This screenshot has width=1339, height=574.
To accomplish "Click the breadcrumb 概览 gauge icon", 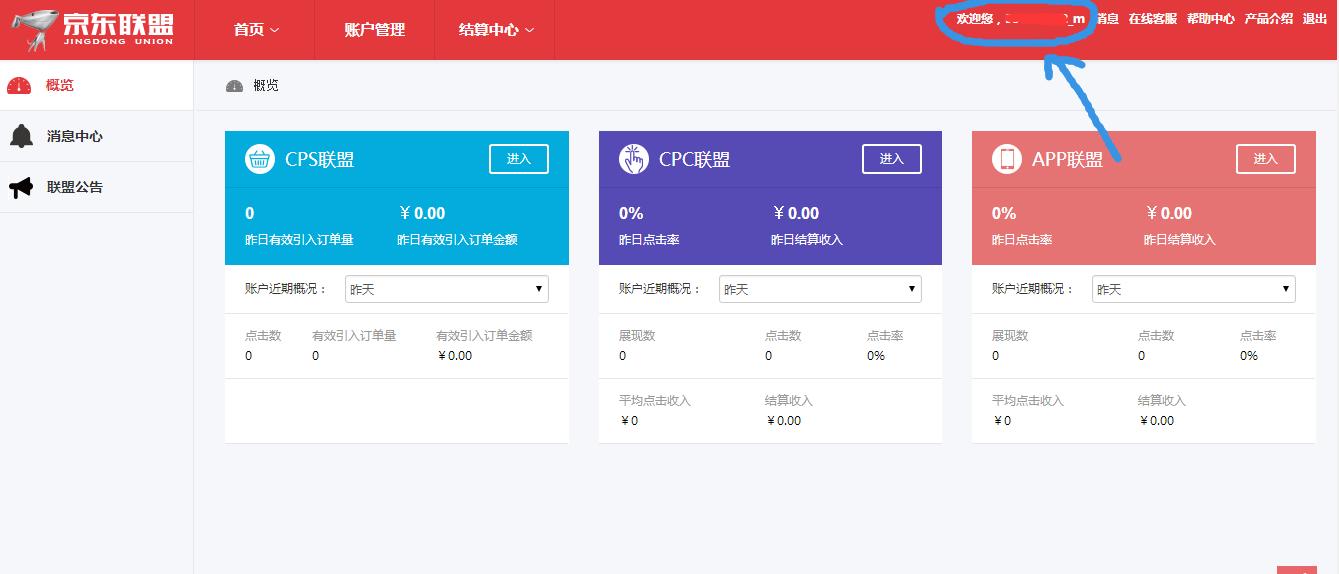I will (235, 86).
